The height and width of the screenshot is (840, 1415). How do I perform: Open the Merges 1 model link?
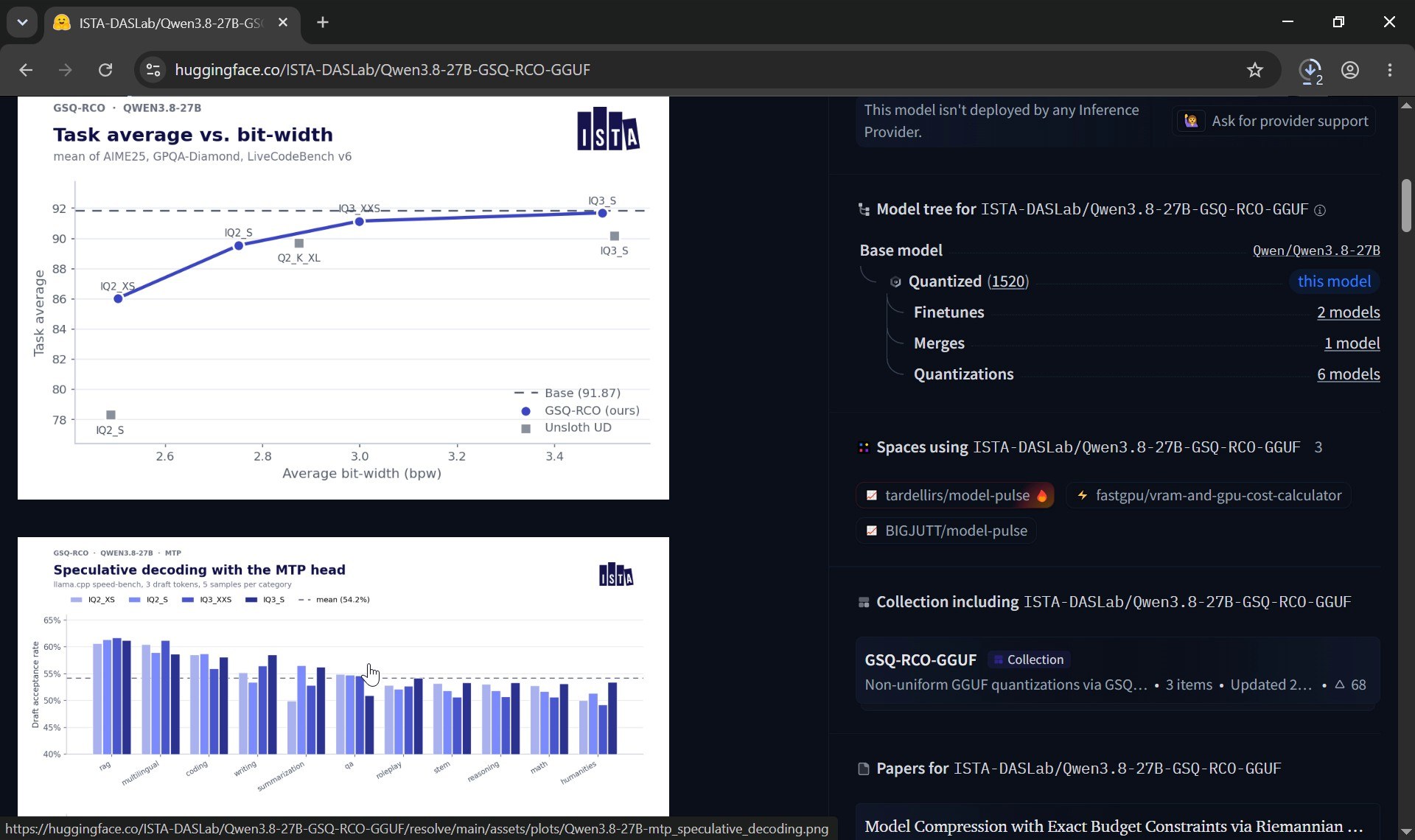tap(1352, 343)
